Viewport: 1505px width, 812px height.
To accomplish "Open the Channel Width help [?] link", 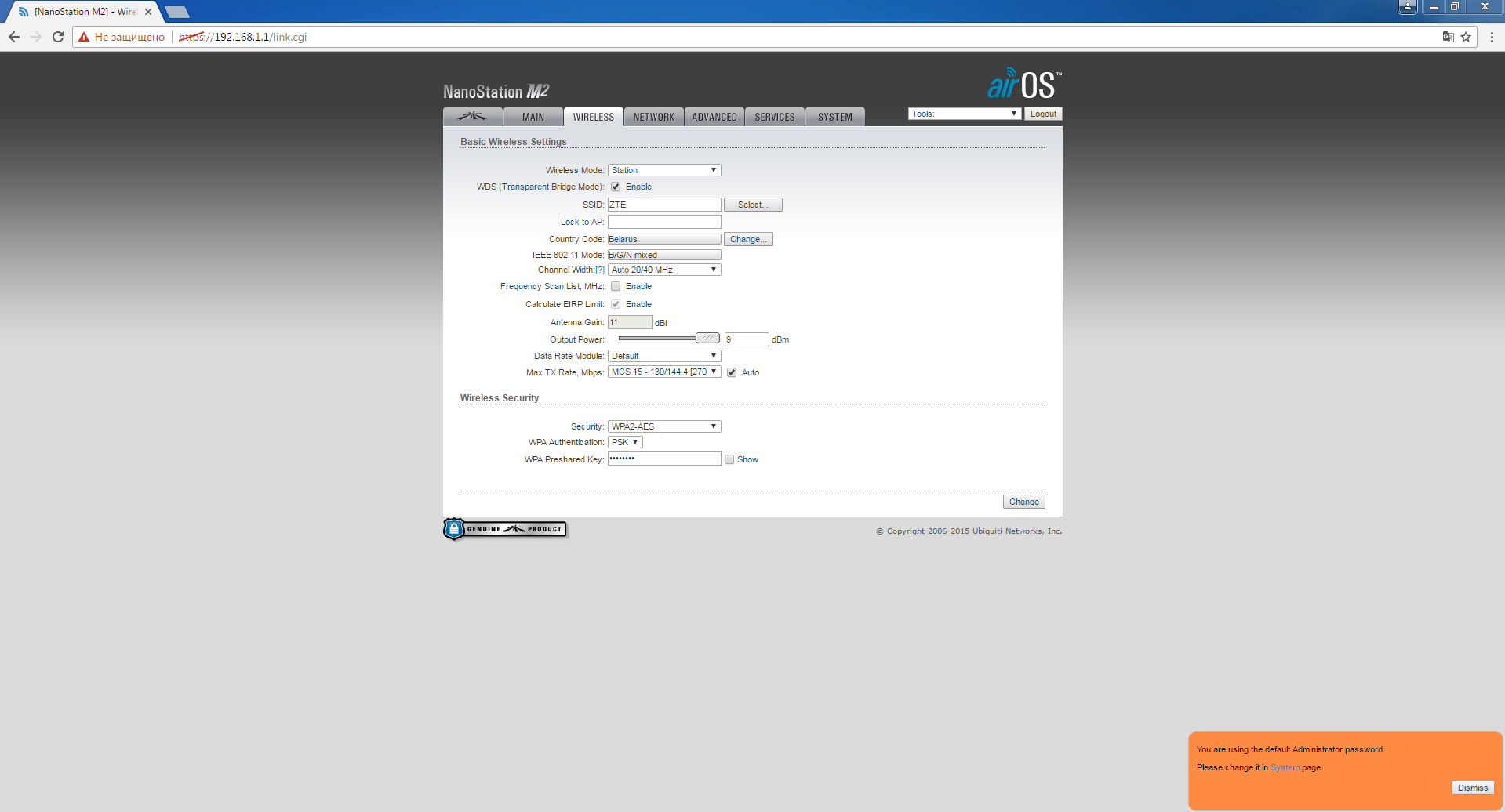I will 600,270.
